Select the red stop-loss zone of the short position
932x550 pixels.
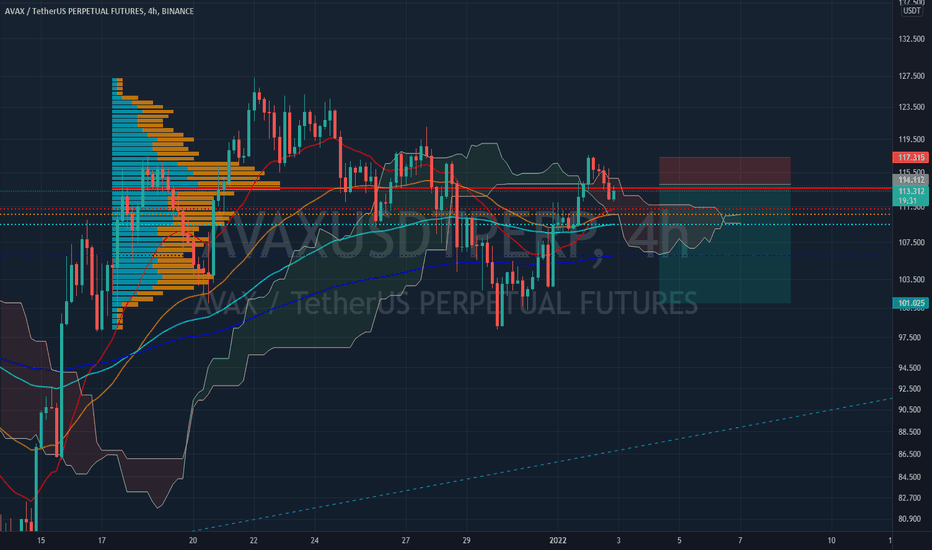tap(725, 171)
